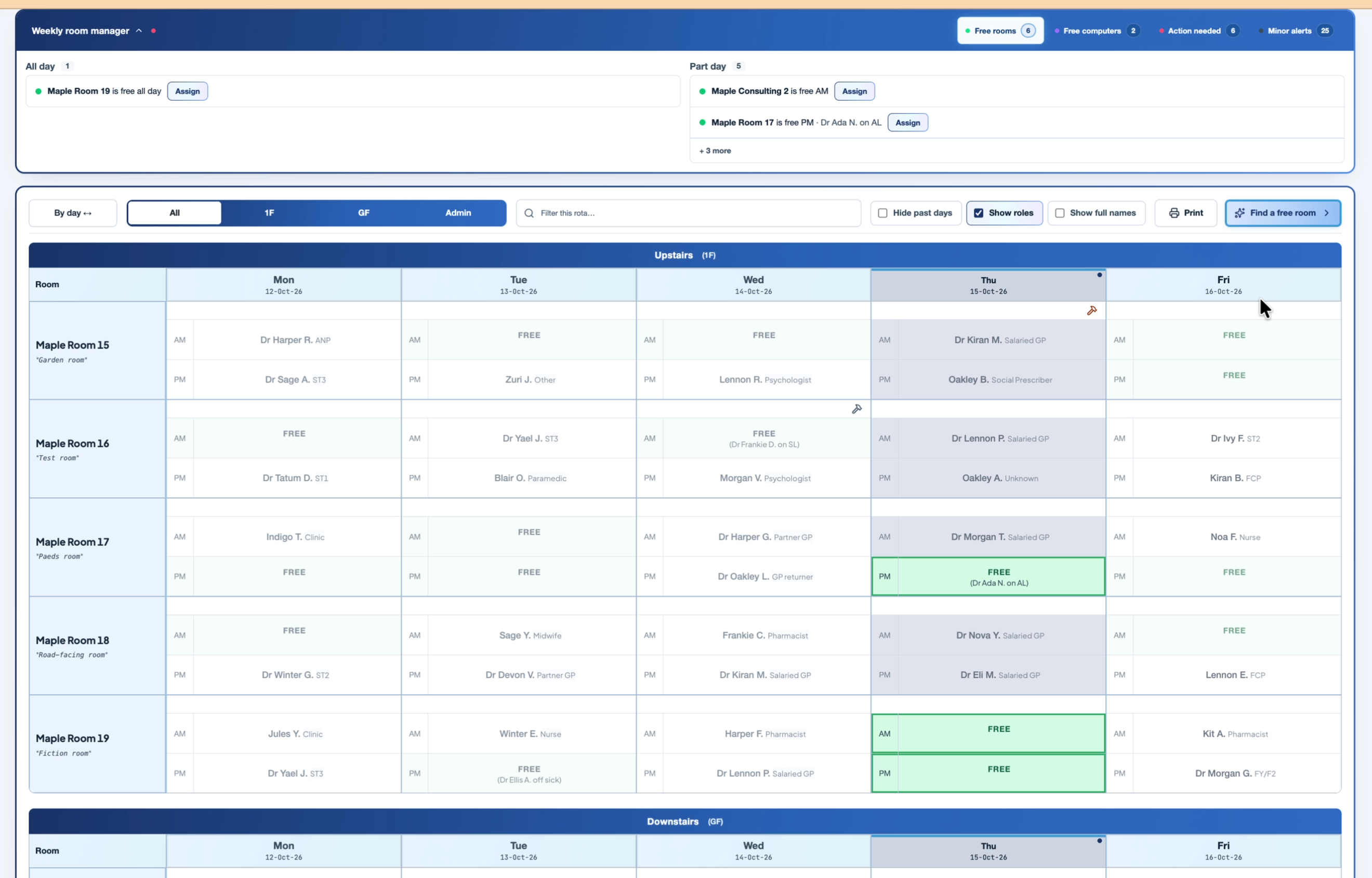The image size is (1372, 878).
Task: Click Dr Harper R. ANP on Monday AM
Action: [295, 340]
